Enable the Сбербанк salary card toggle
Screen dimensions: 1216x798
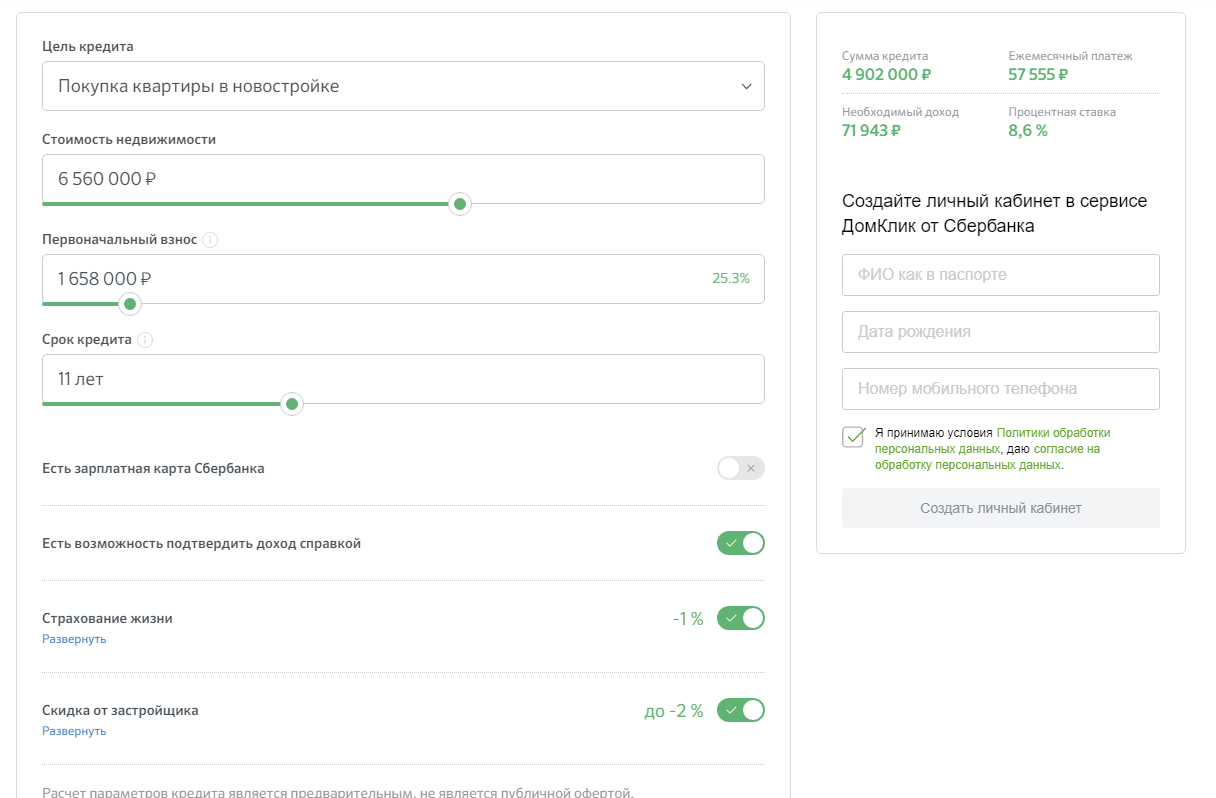click(740, 468)
